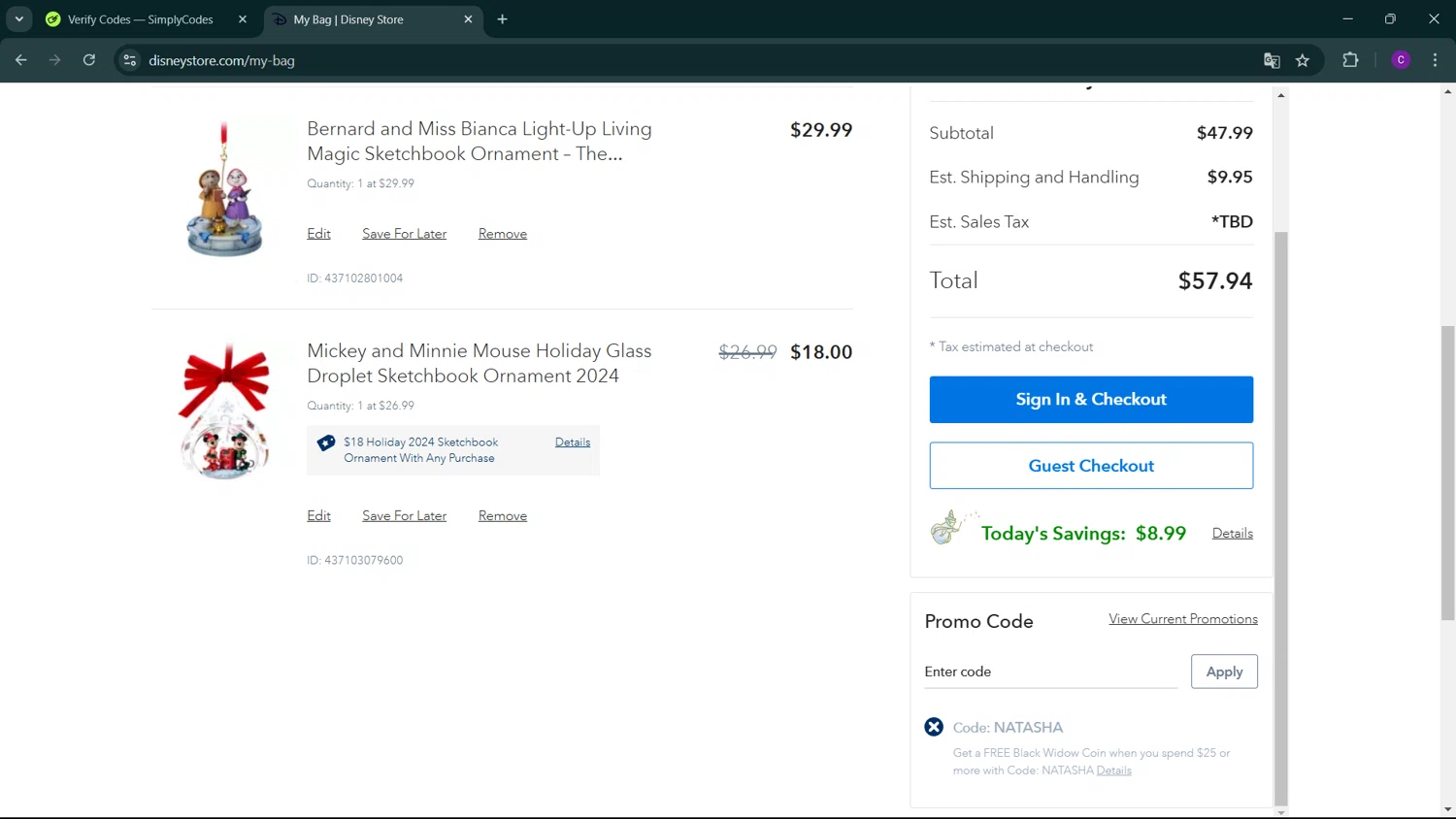The width and height of the screenshot is (1456, 819).
Task: Open the Chrome three-dot menu
Action: [x=1435, y=60]
